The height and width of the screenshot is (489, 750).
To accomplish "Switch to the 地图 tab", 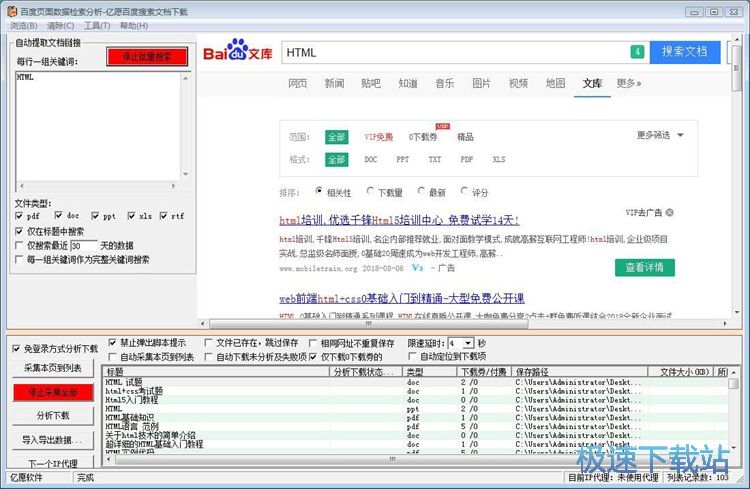I will 555,83.
